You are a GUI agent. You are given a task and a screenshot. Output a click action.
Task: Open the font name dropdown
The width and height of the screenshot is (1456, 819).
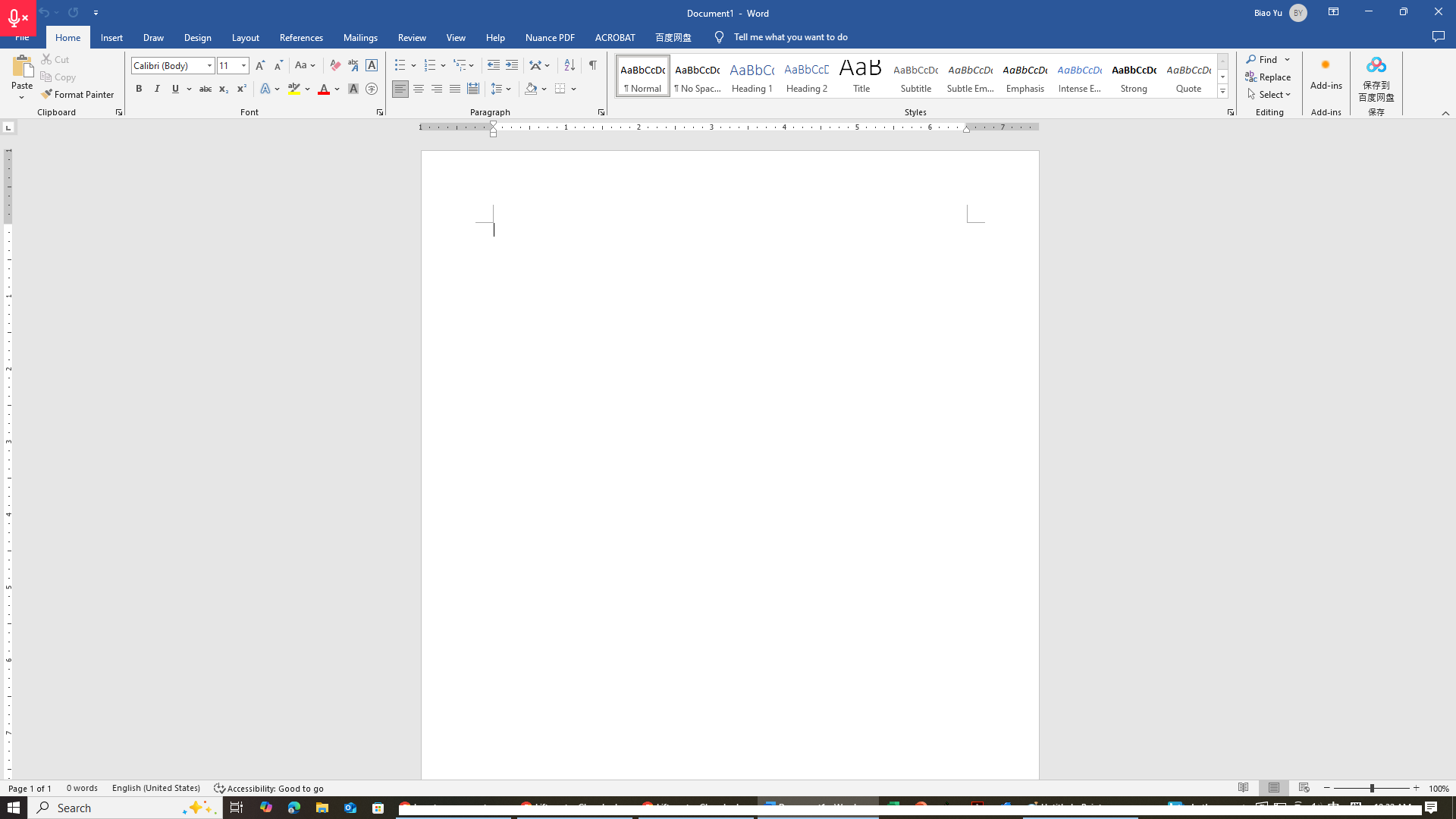click(210, 65)
